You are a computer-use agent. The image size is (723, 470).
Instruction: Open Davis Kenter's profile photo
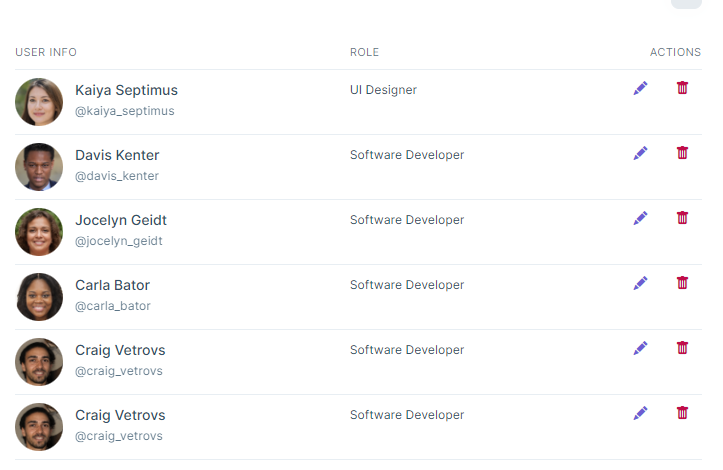pos(39,167)
